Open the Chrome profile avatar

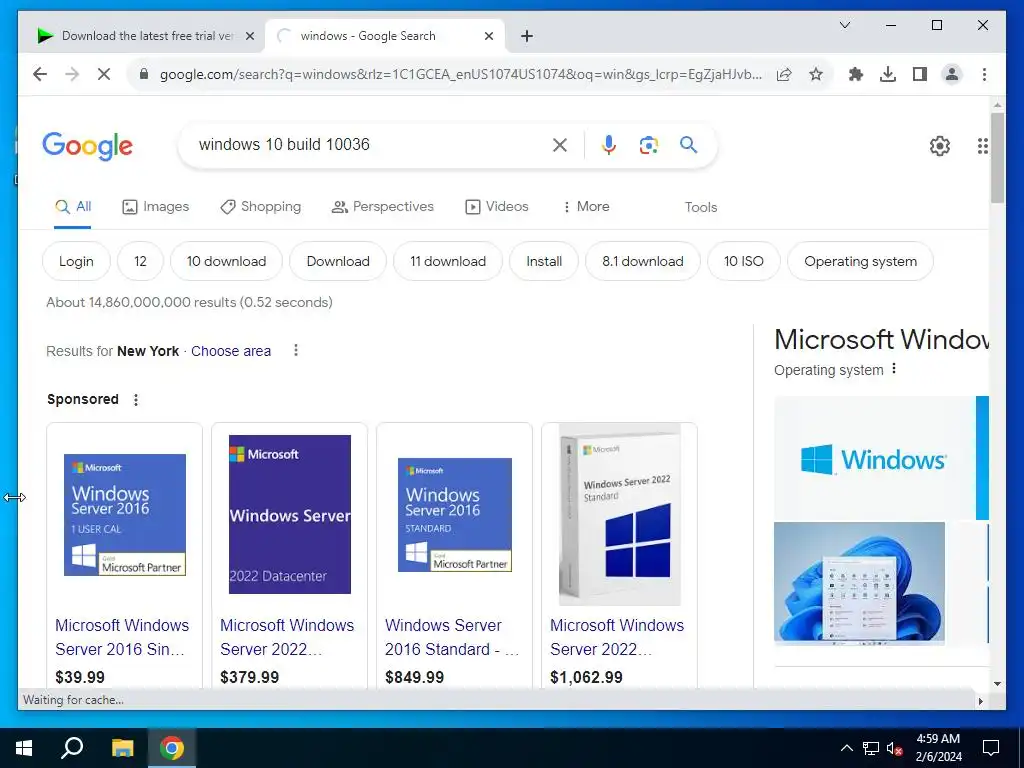pyautogui.click(x=952, y=74)
